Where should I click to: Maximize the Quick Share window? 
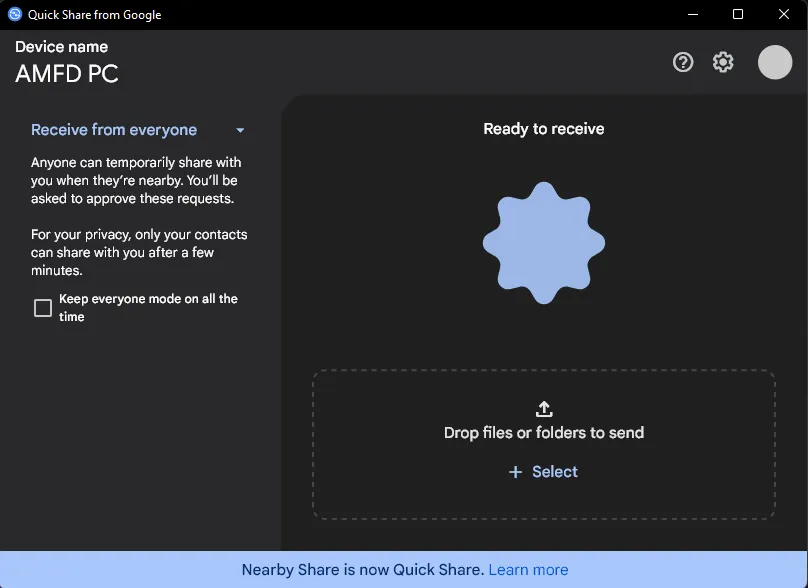(738, 15)
